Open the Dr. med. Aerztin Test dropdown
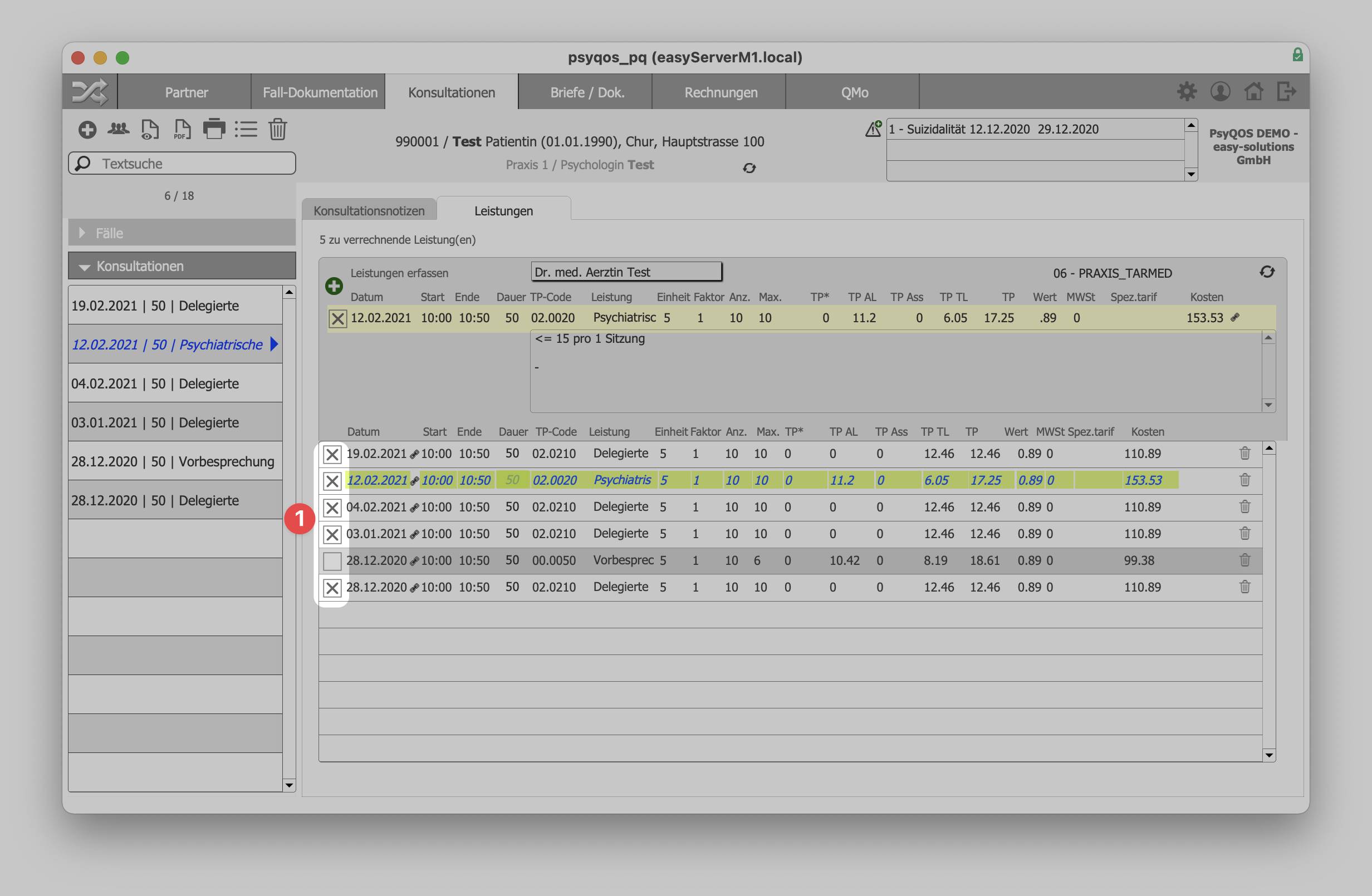 pyautogui.click(x=626, y=272)
